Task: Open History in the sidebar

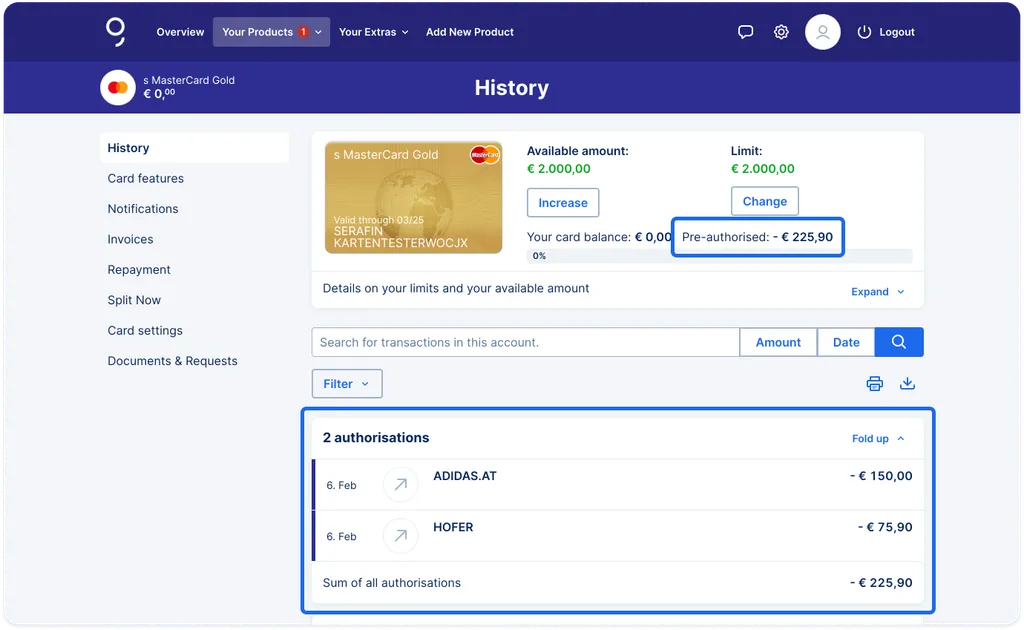Action: click(x=194, y=148)
